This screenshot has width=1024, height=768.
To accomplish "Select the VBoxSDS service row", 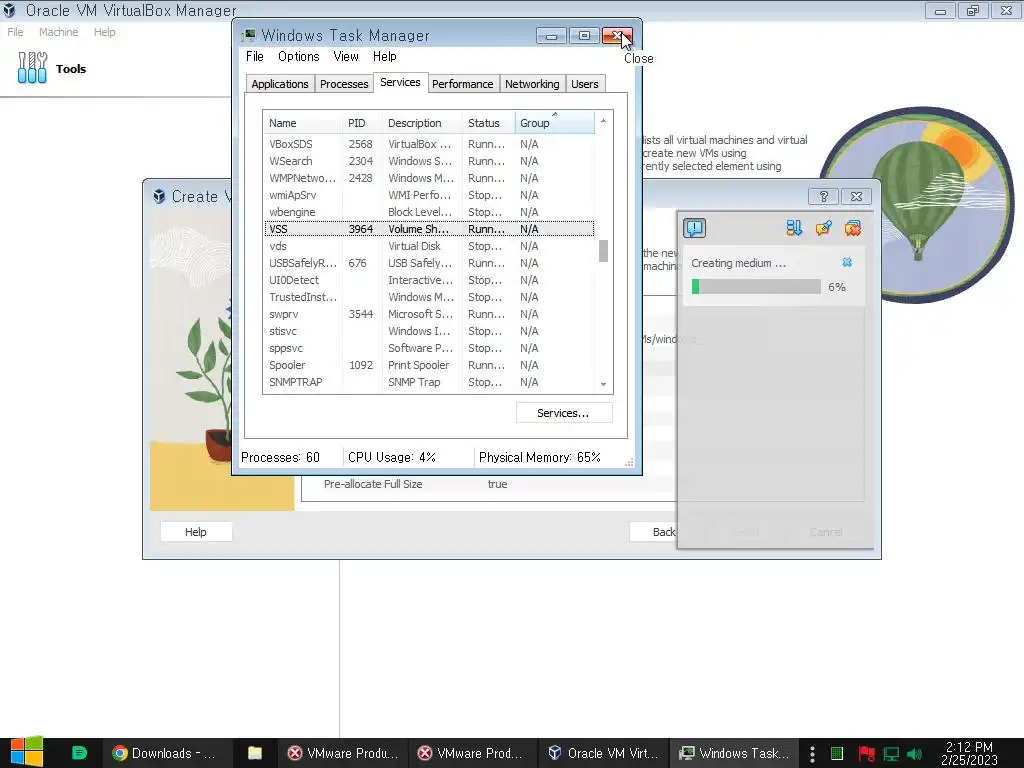I will (429, 144).
